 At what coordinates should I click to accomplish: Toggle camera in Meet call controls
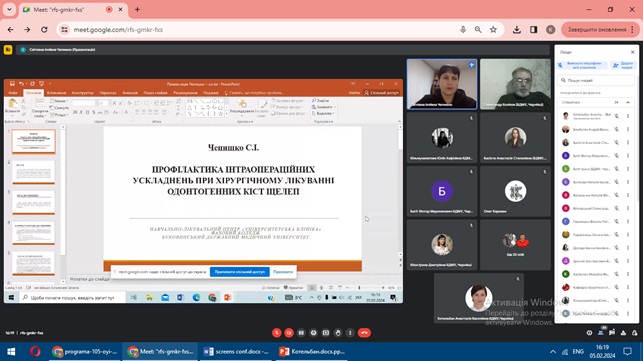[x=289, y=333]
